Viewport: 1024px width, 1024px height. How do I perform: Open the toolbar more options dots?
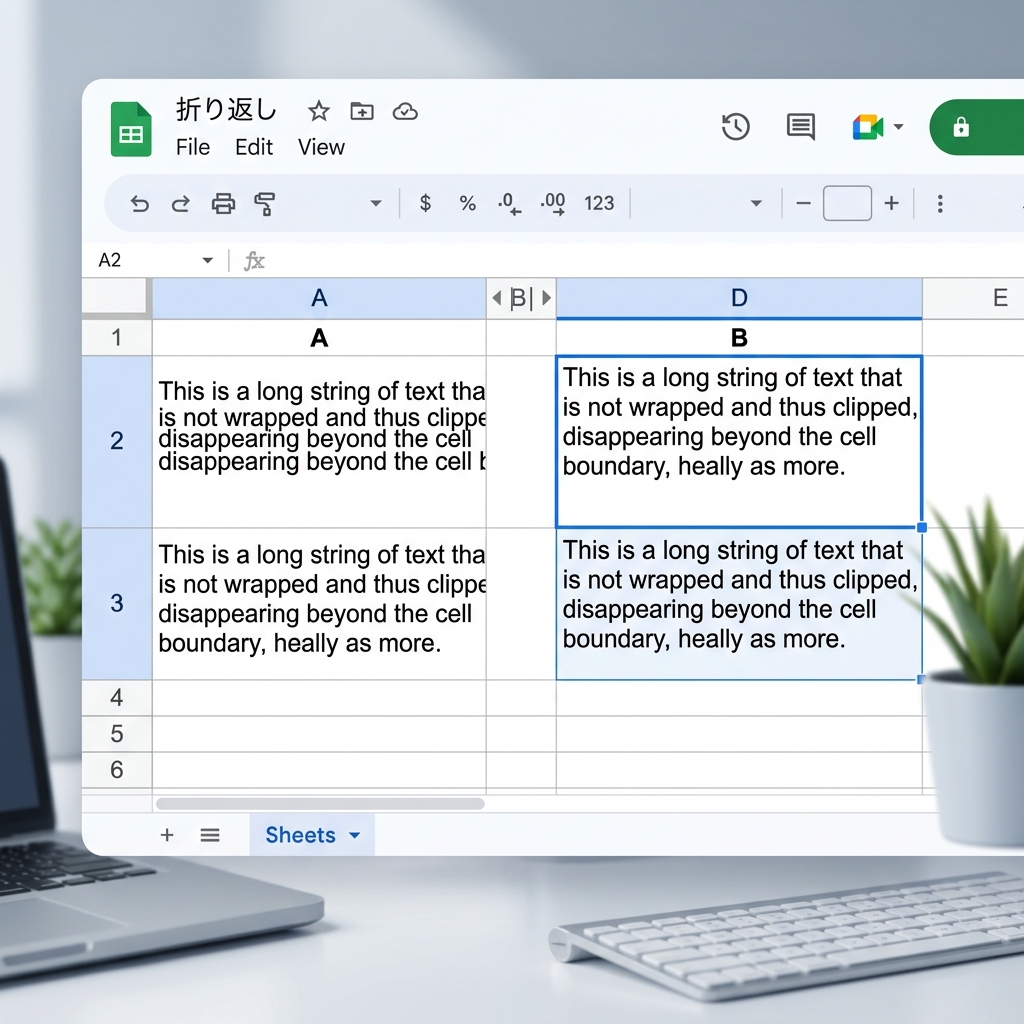click(940, 204)
